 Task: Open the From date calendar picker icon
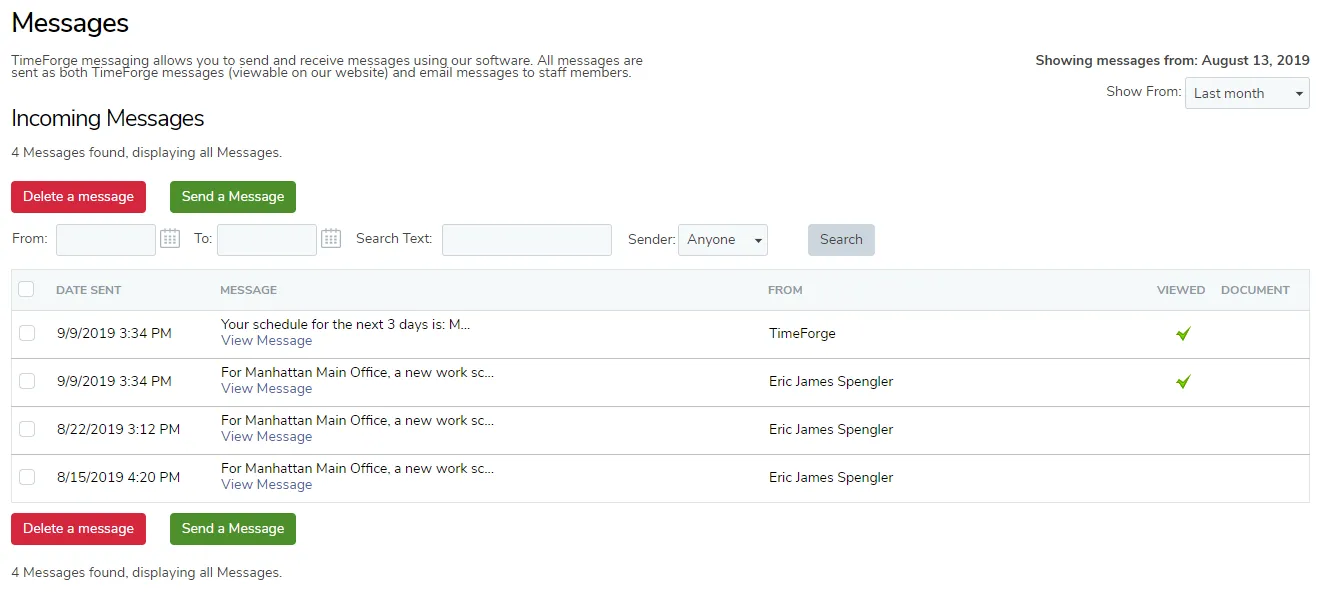click(x=170, y=238)
